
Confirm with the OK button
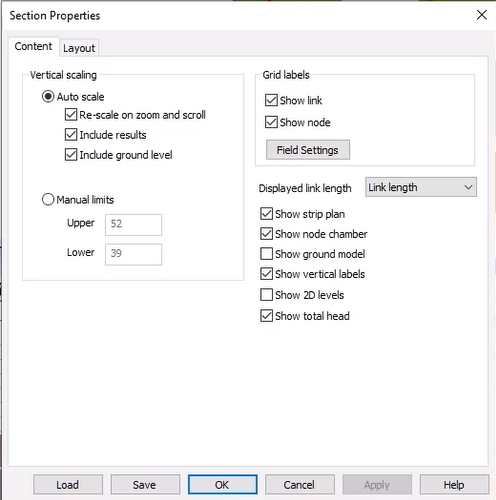pyautogui.click(x=222, y=484)
